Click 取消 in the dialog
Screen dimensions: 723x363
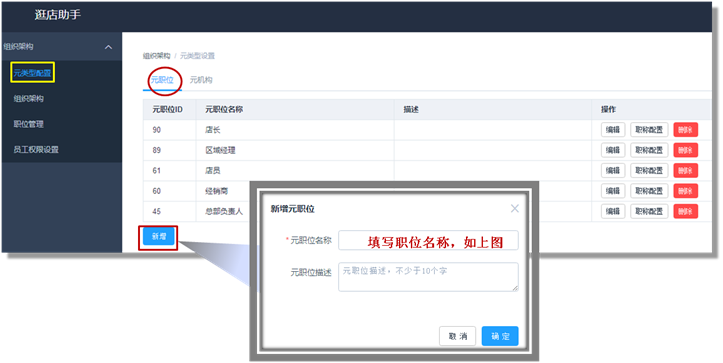pos(457,336)
